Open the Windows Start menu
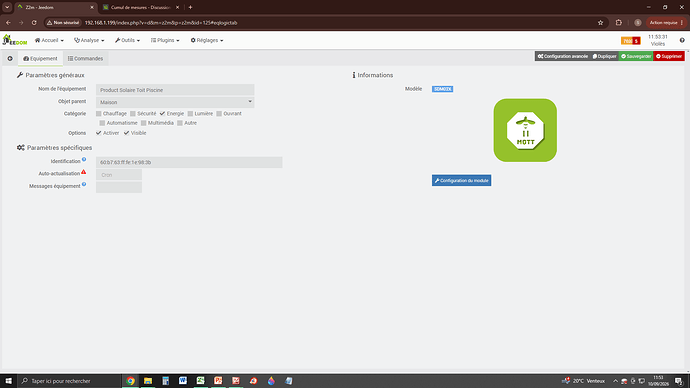The width and height of the screenshot is (690, 388). [8, 381]
